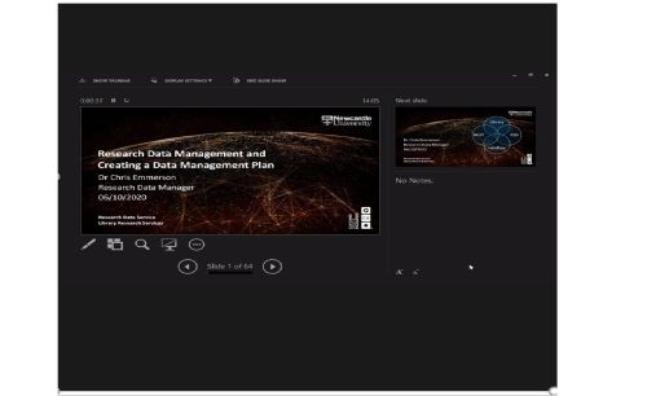Pause the presentation timer

(113, 100)
